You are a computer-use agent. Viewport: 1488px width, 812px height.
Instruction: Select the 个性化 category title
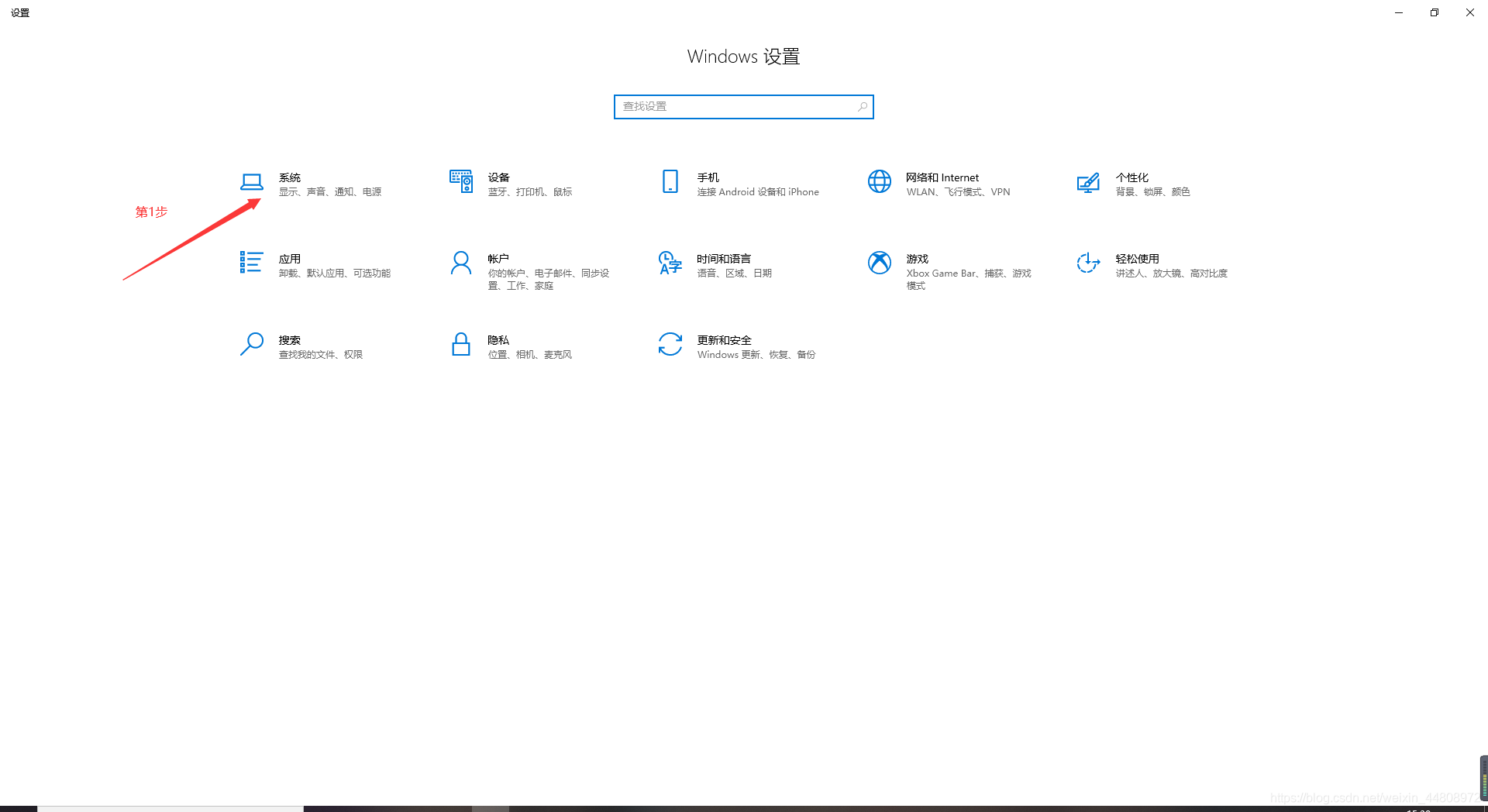pyautogui.click(x=1132, y=177)
